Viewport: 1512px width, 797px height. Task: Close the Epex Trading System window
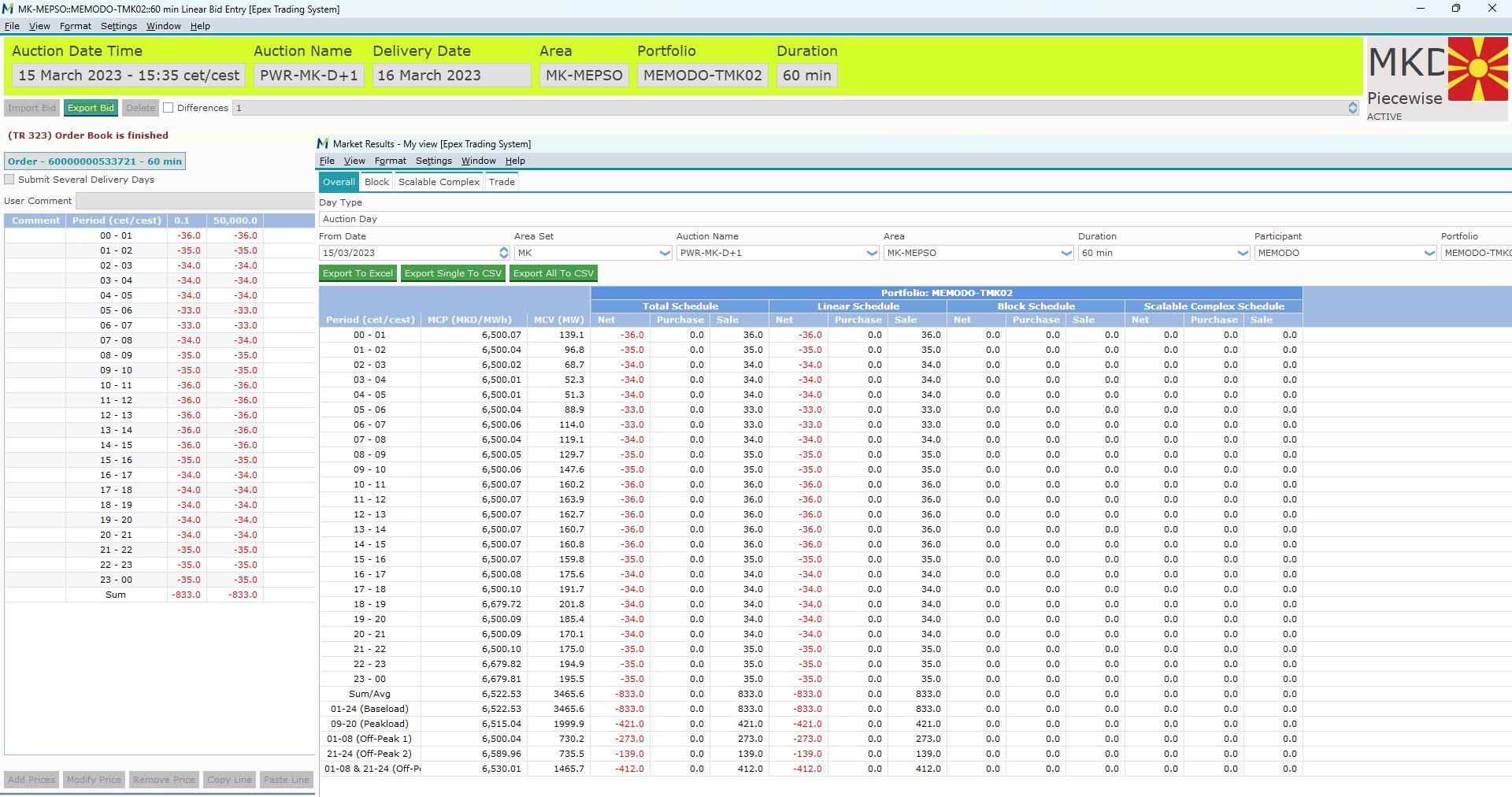[x=1492, y=9]
